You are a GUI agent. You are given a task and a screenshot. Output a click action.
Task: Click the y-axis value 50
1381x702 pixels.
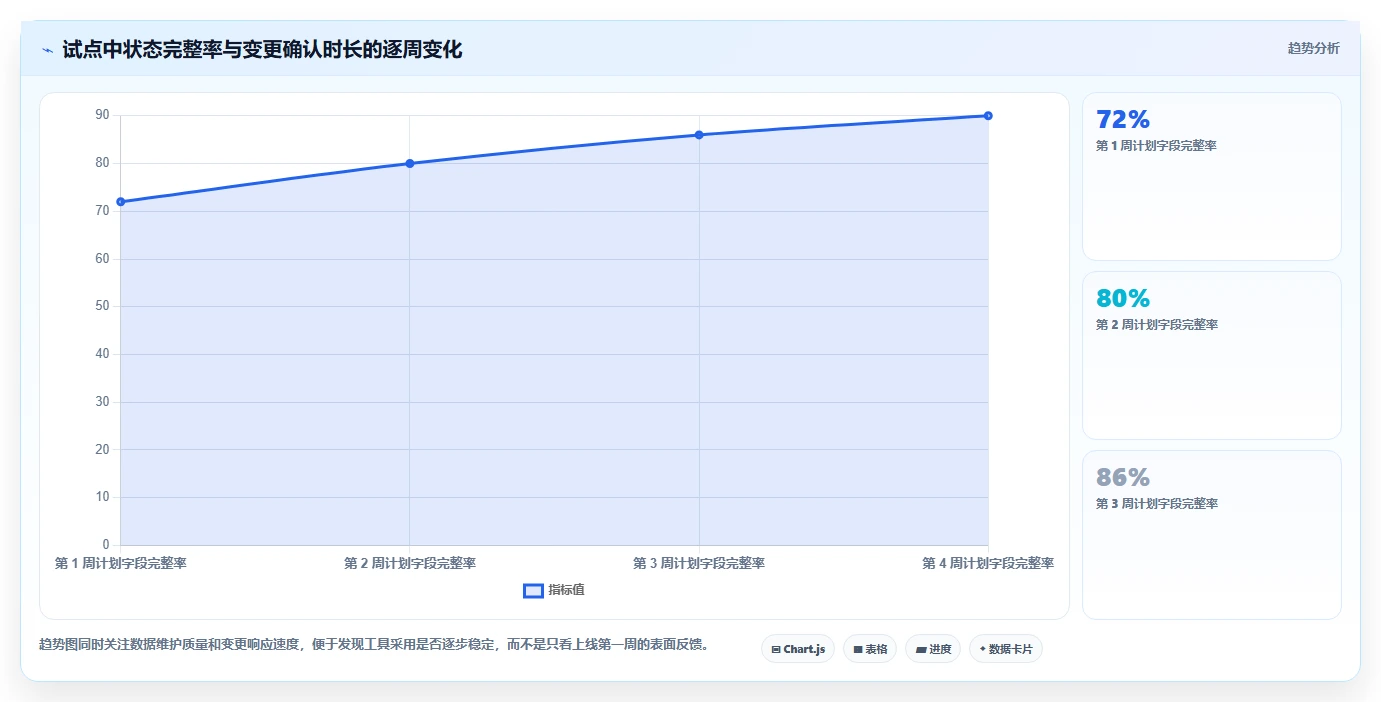102,306
